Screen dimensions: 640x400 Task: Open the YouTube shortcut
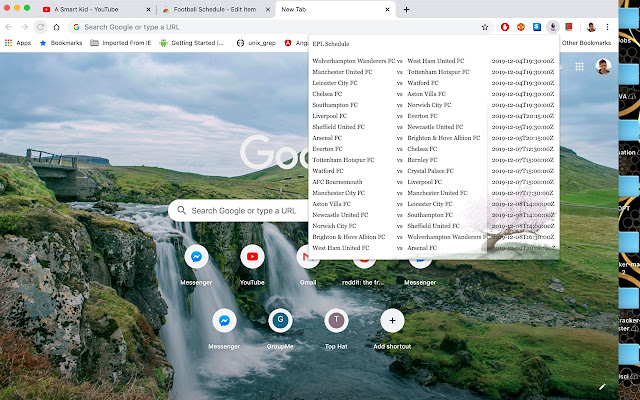pyautogui.click(x=252, y=257)
